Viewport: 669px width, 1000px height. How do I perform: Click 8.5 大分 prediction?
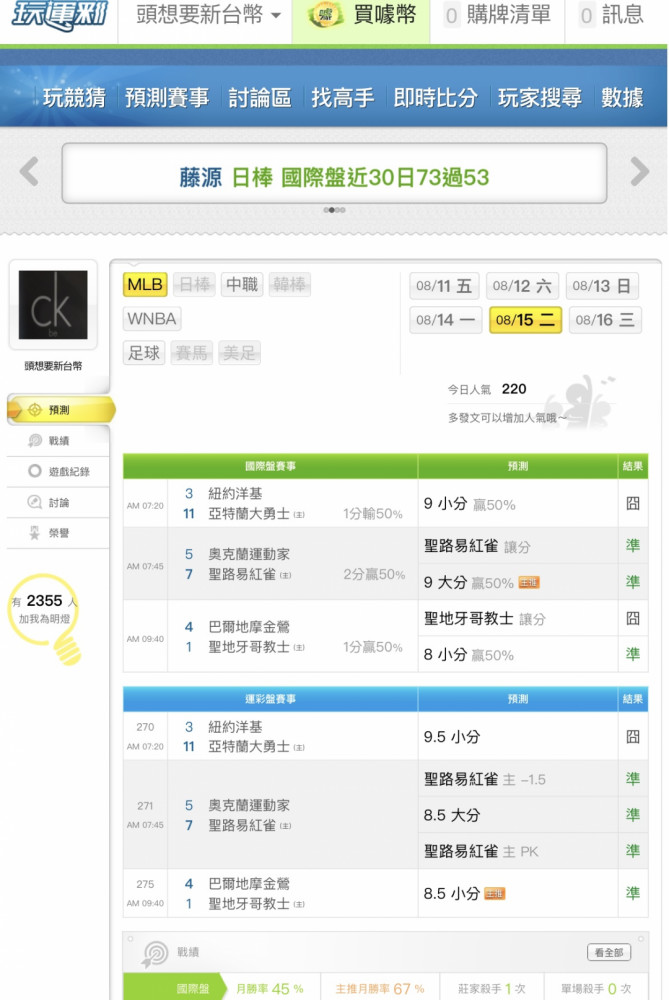(x=452, y=815)
